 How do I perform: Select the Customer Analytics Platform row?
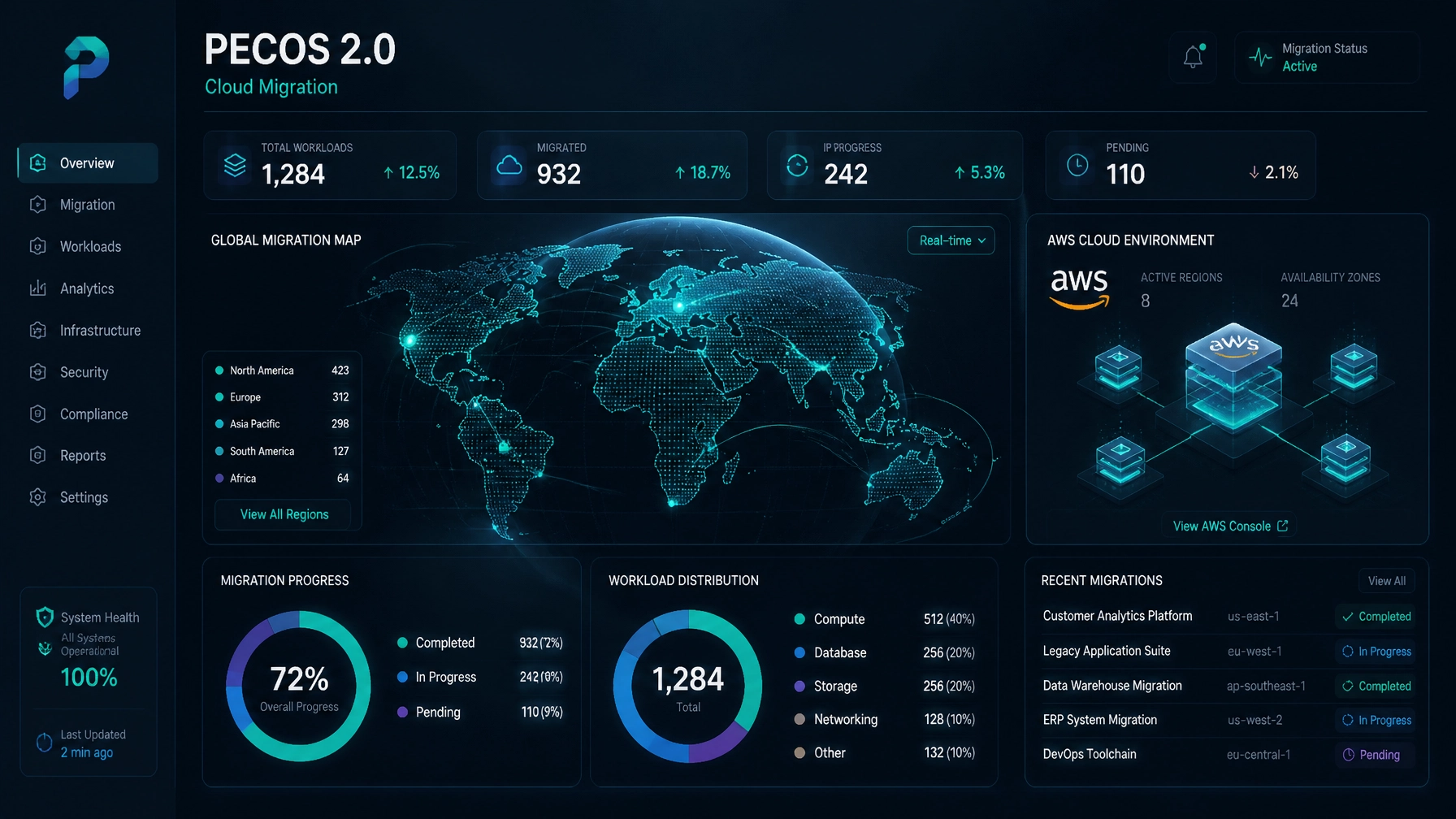coord(1227,617)
